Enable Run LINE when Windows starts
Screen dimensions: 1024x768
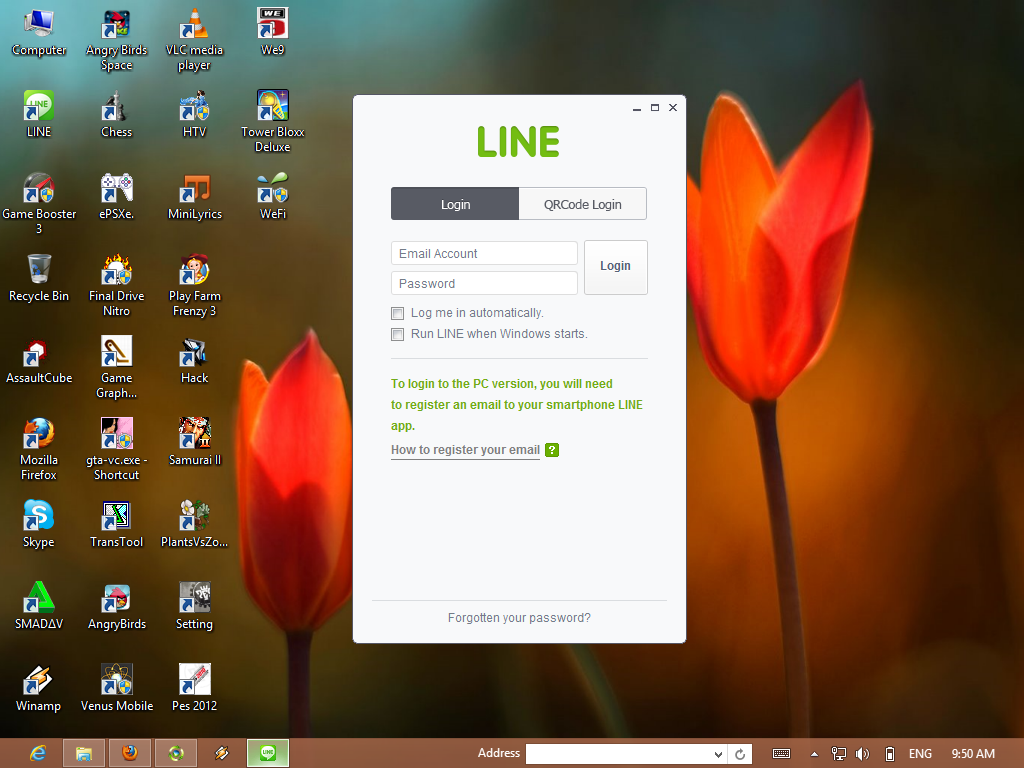397,334
